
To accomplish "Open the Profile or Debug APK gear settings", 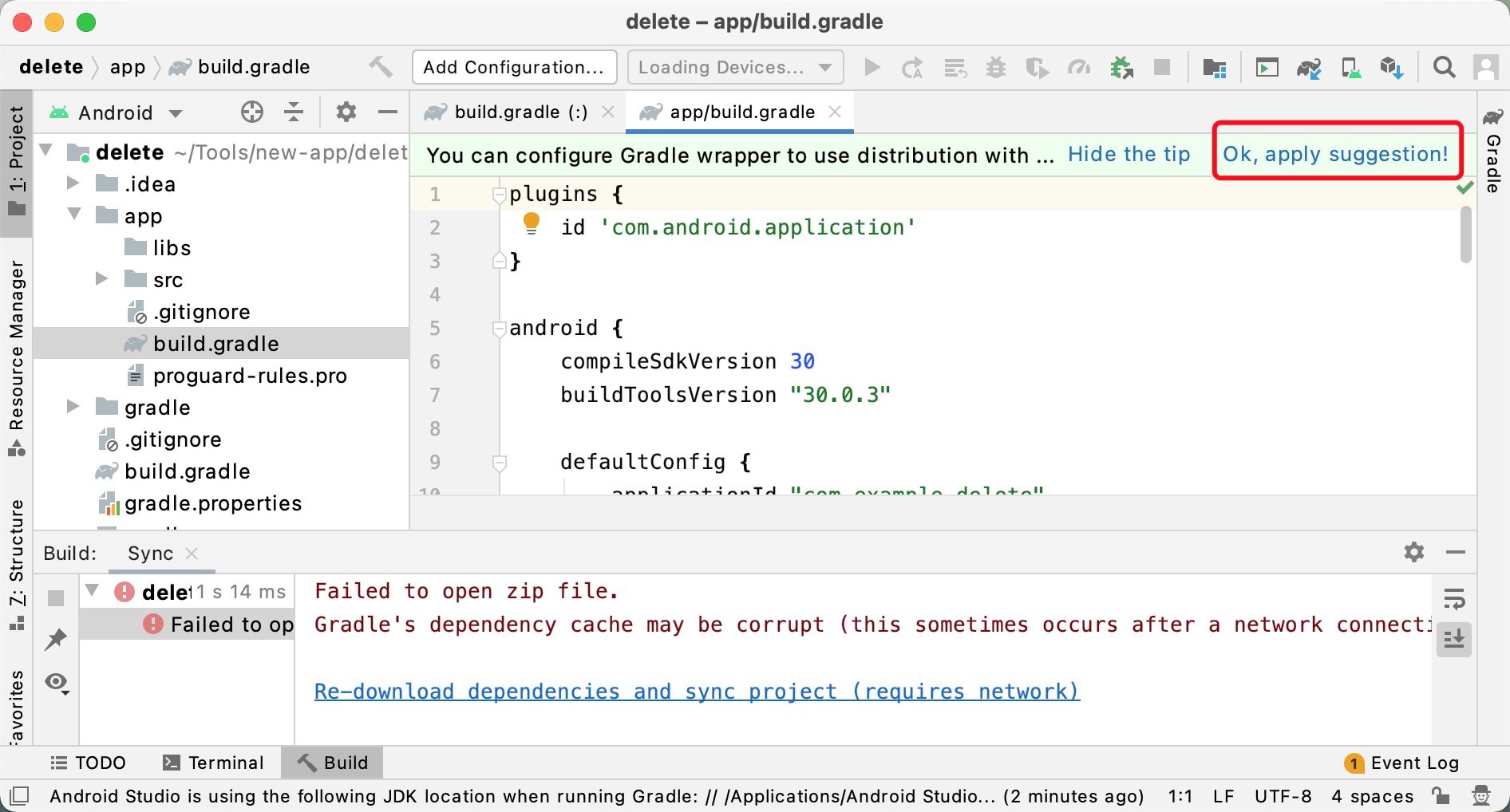I will point(1413,552).
